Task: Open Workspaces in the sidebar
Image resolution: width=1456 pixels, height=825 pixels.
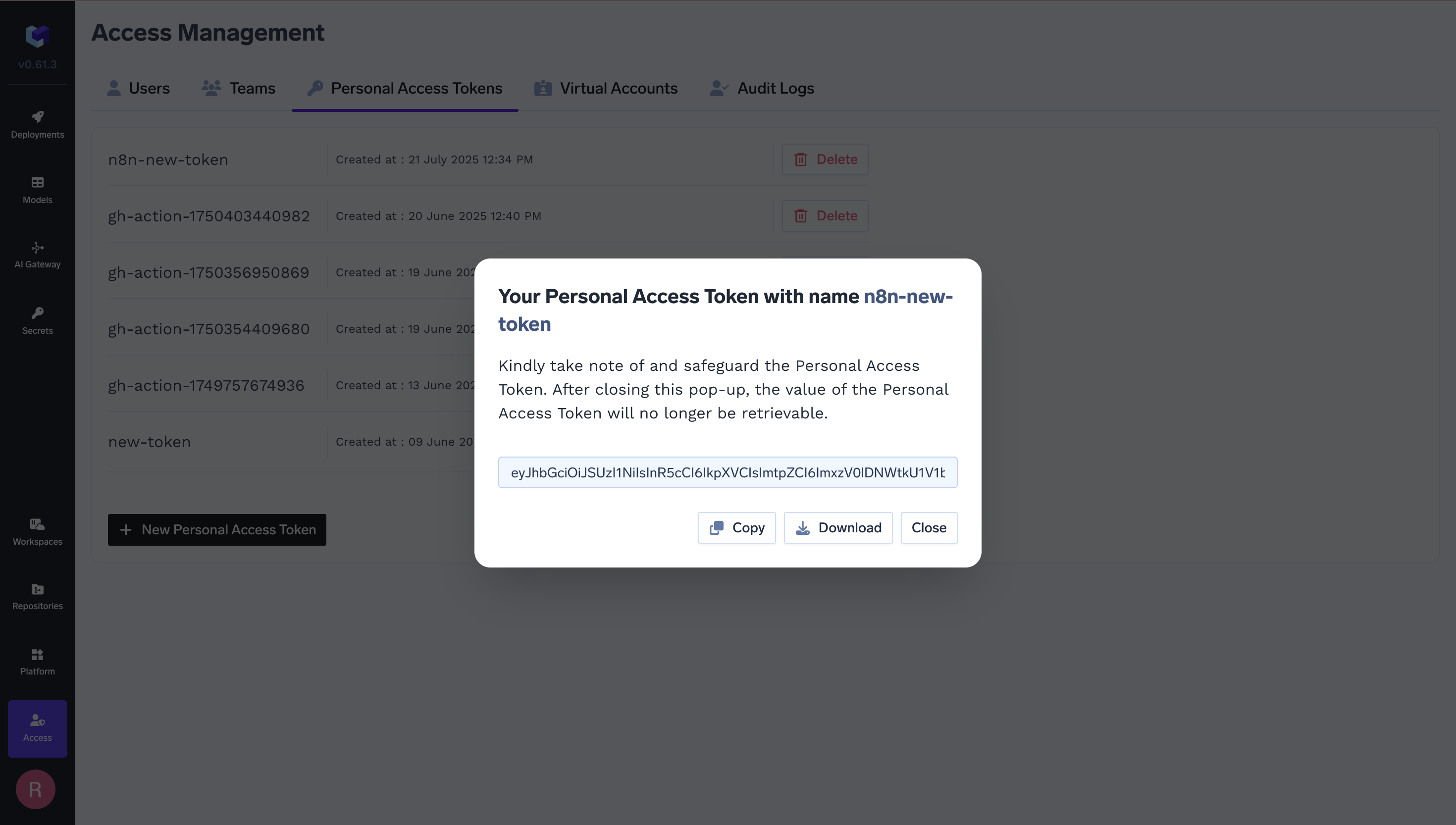Action: [x=38, y=532]
